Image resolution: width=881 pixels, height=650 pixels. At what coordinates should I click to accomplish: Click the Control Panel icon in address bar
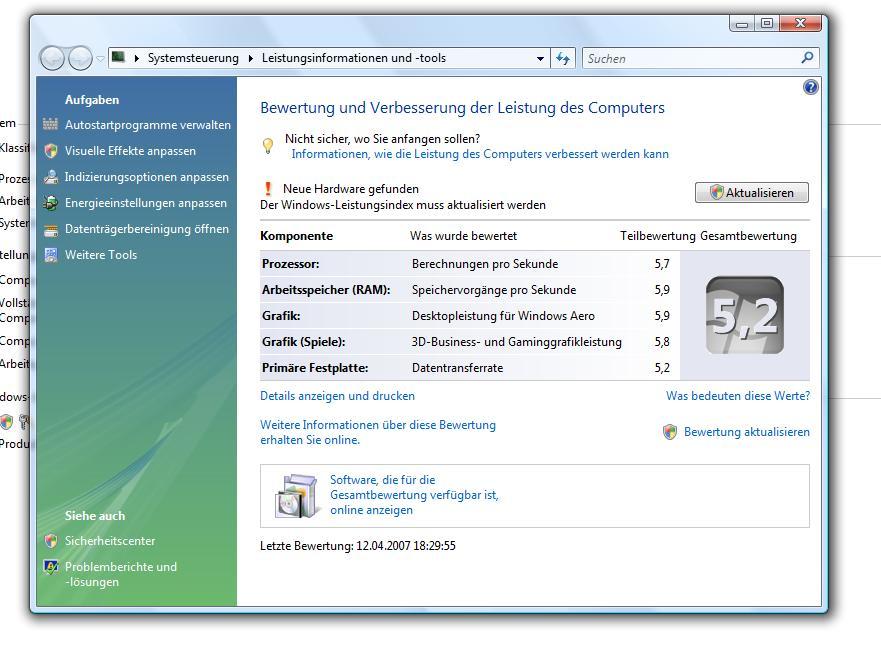(x=118, y=57)
